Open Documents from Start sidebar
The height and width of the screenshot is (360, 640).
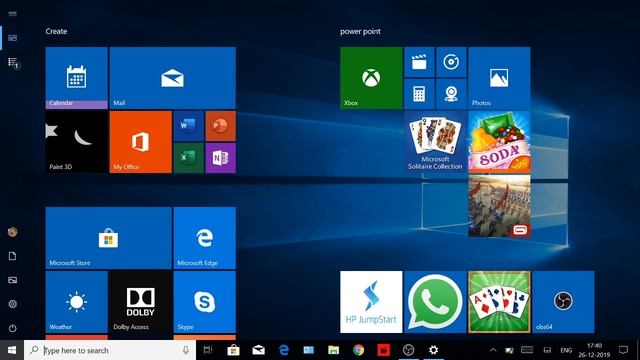12,256
